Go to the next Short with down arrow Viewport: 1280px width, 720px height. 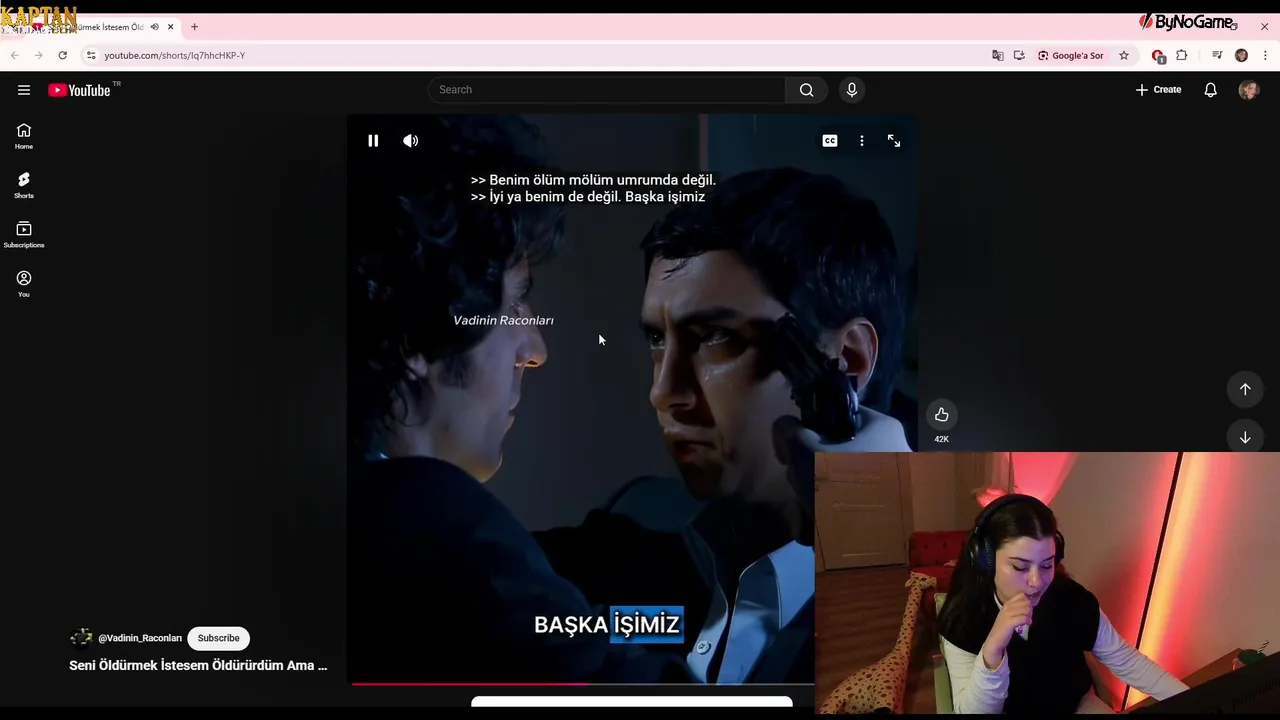1245,438
